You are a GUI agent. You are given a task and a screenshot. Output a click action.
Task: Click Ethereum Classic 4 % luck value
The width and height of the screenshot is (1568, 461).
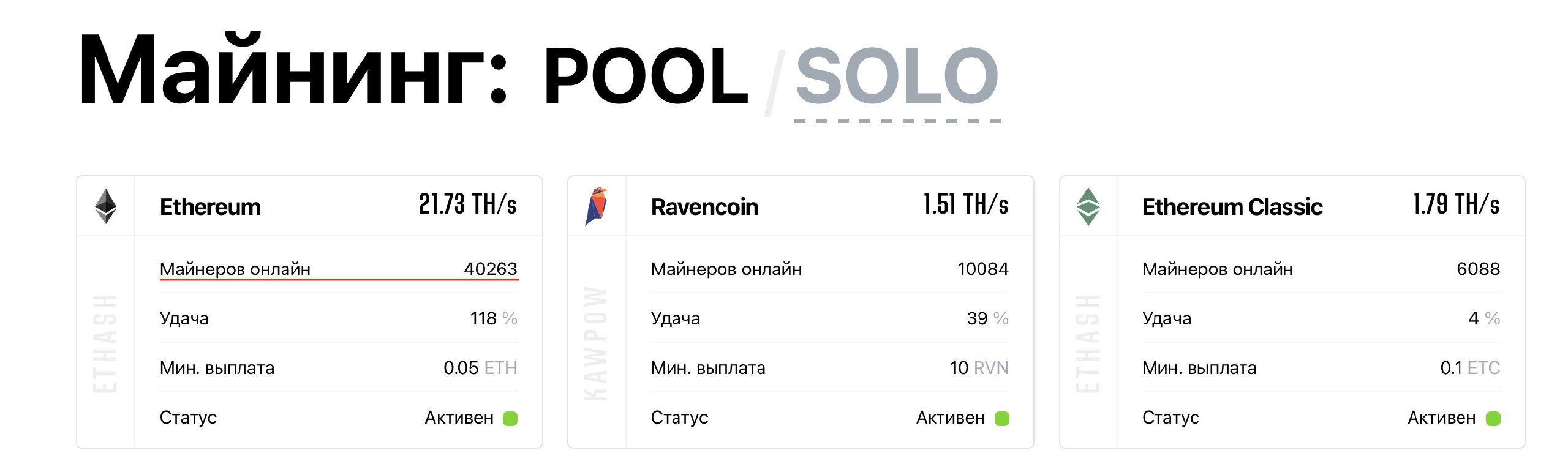coord(1484,318)
